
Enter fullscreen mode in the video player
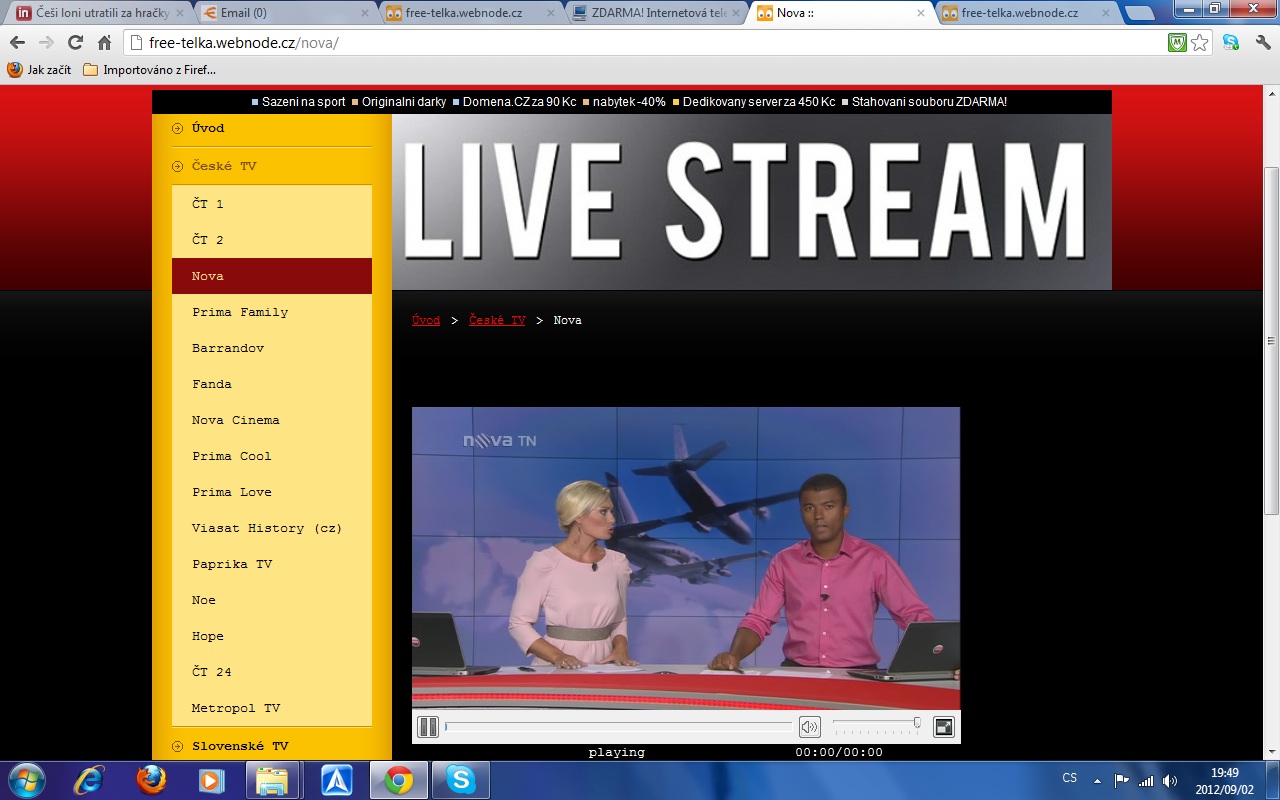click(x=943, y=727)
